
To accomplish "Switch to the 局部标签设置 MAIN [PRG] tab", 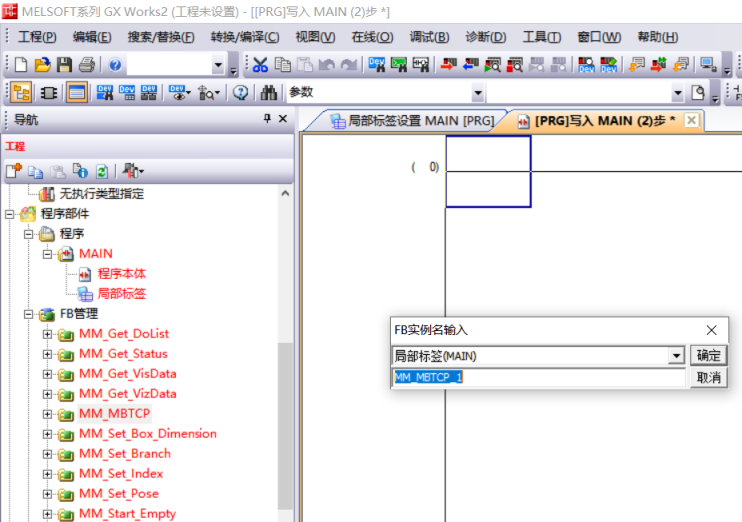I will coord(413,121).
